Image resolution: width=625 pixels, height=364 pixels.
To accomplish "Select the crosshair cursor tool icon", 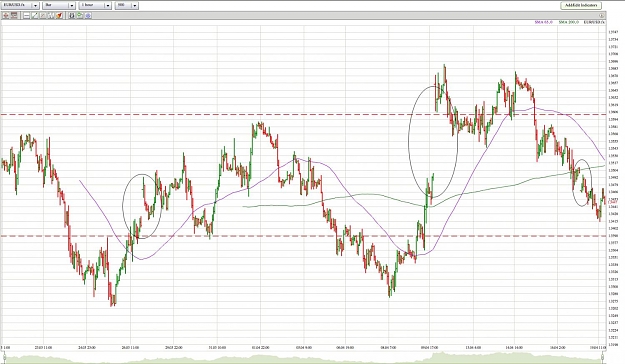I will tap(6, 16).
